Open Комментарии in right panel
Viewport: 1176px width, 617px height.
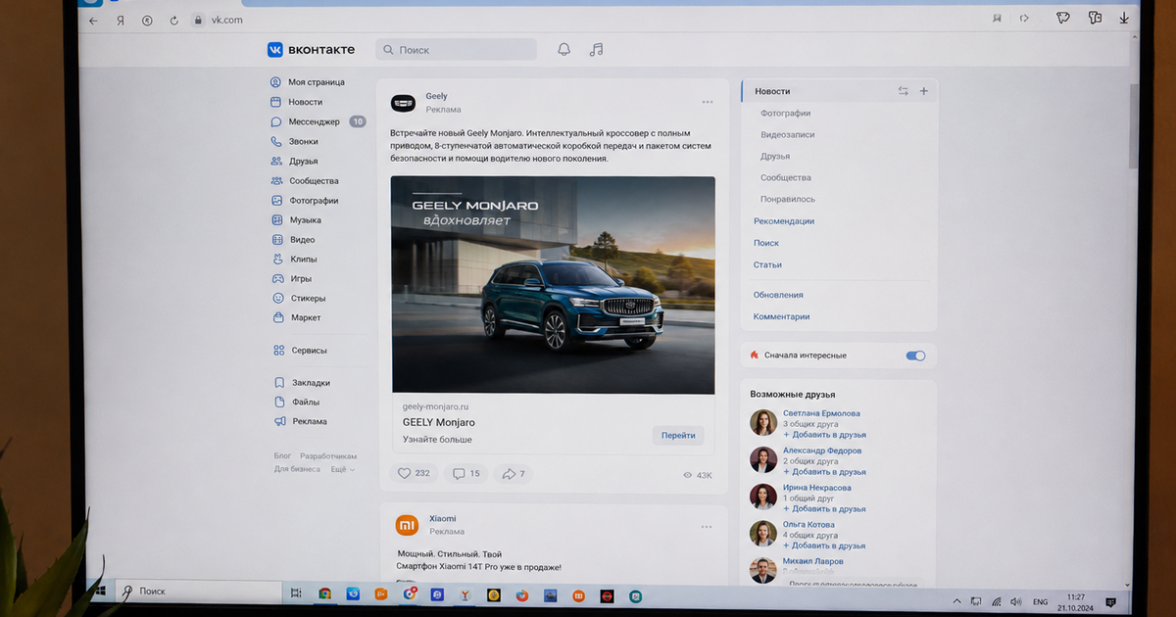click(x=781, y=316)
